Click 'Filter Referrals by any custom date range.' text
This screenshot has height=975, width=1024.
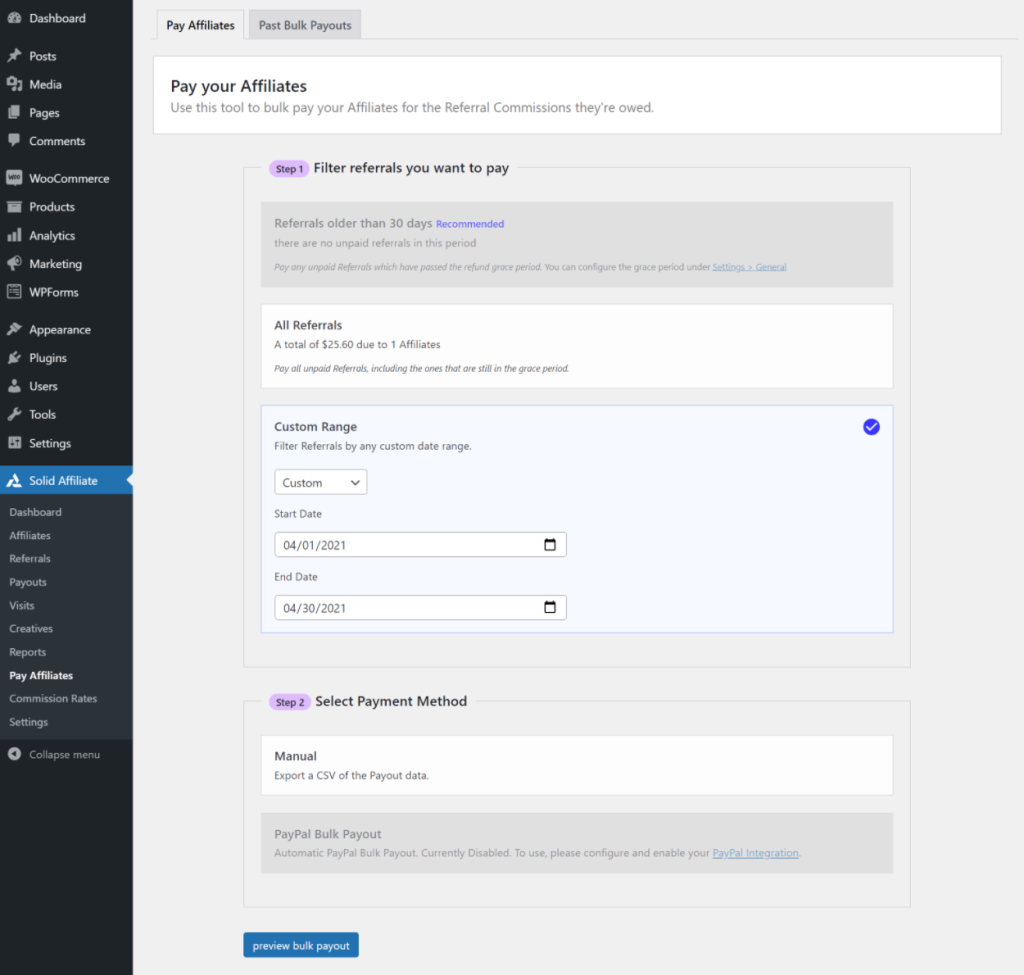click(x=373, y=446)
